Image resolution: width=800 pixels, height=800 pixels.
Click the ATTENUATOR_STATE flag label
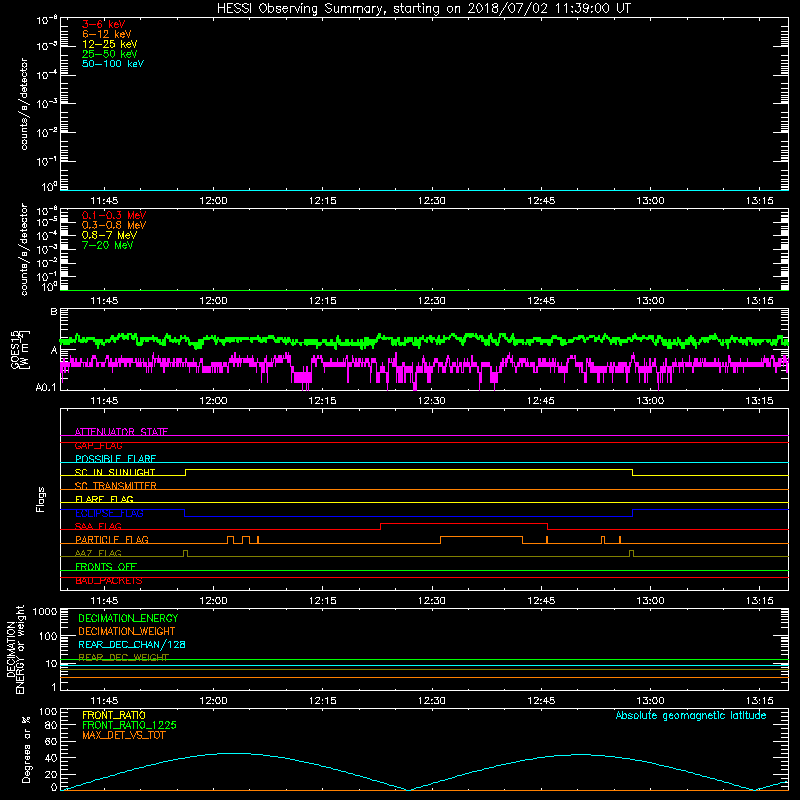tap(121, 432)
